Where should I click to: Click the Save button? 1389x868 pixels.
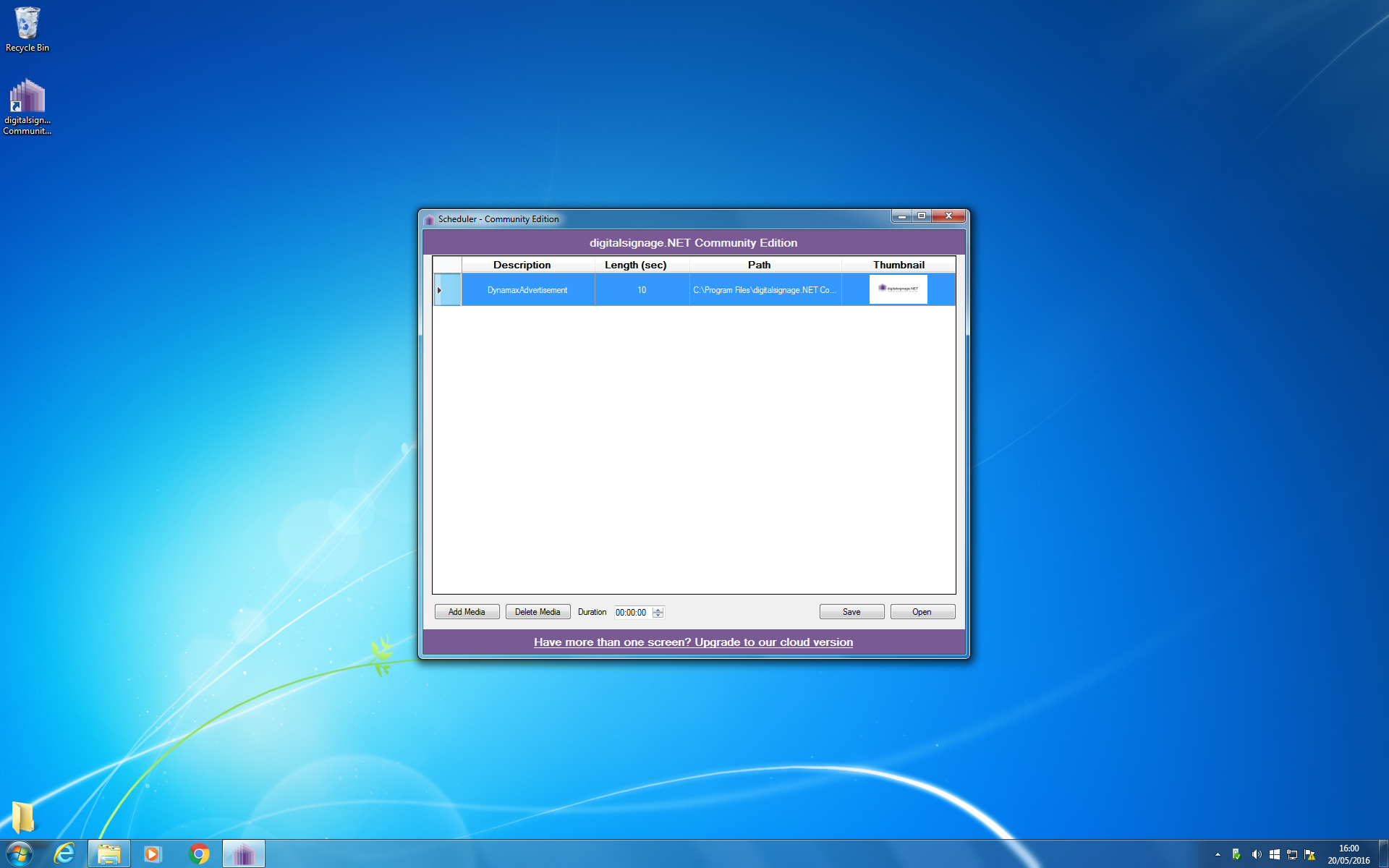851,612
